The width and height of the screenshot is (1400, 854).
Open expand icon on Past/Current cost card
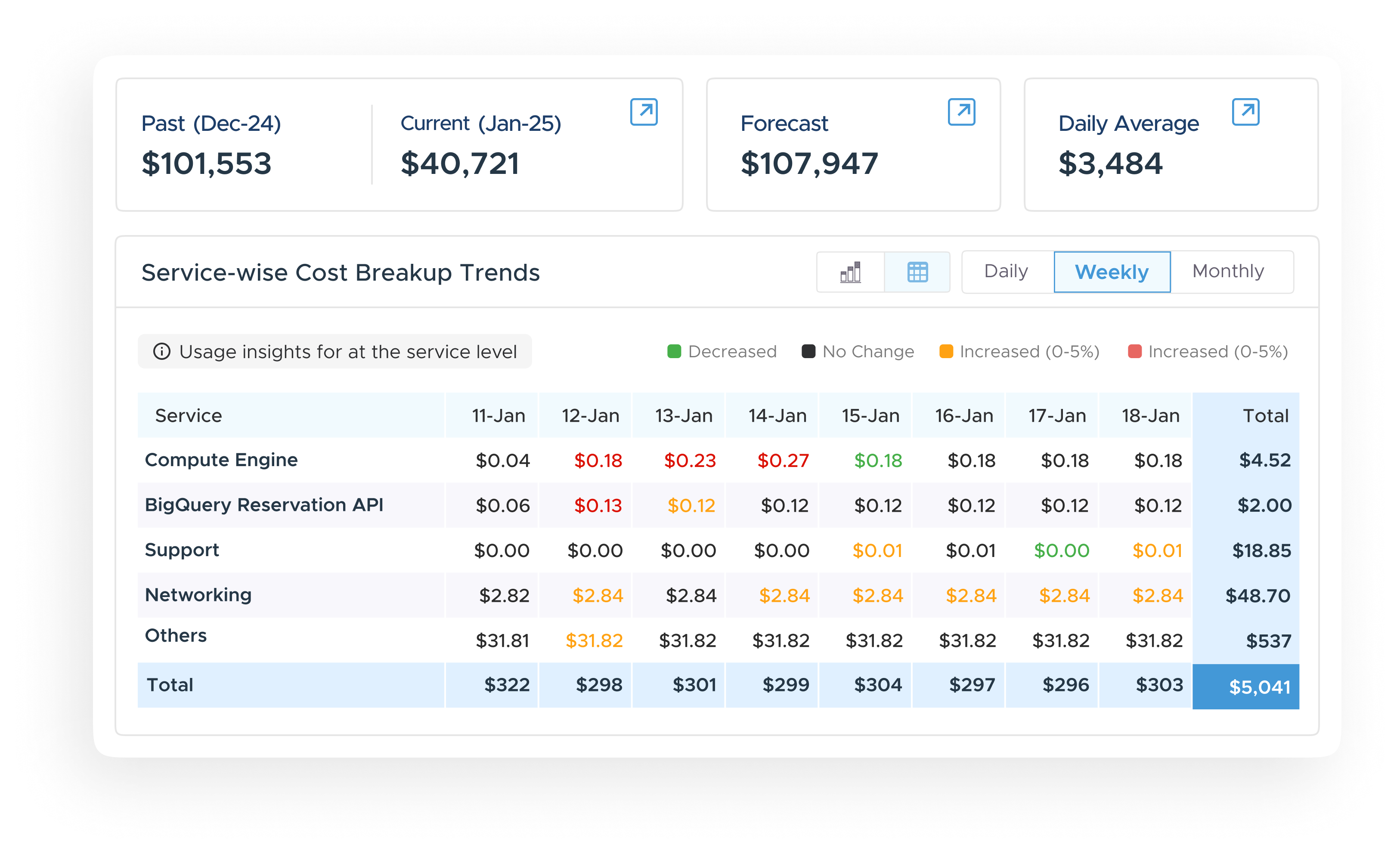(x=644, y=112)
